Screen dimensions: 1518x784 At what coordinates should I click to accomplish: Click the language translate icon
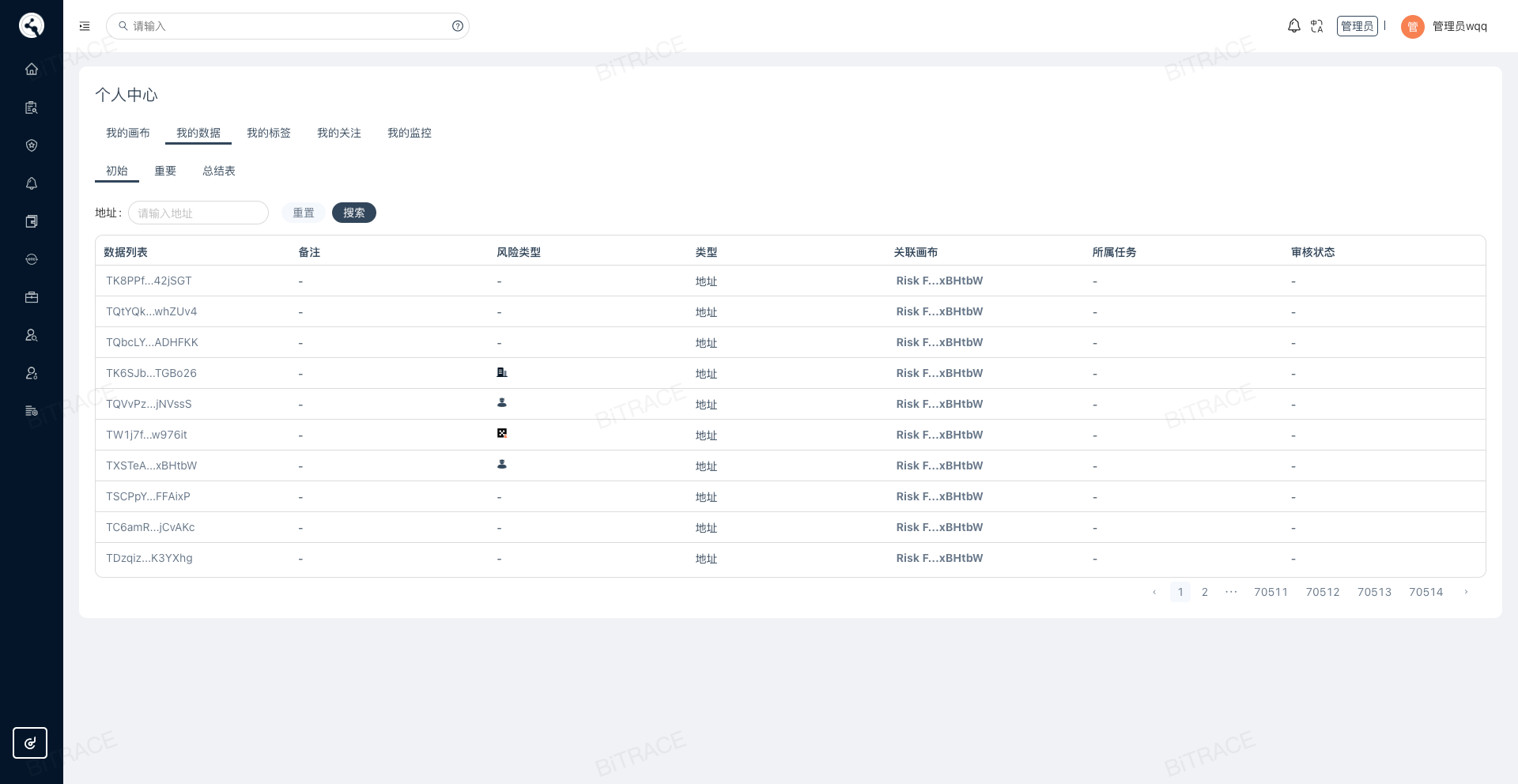pyautogui.click(x=1317, y=26)
